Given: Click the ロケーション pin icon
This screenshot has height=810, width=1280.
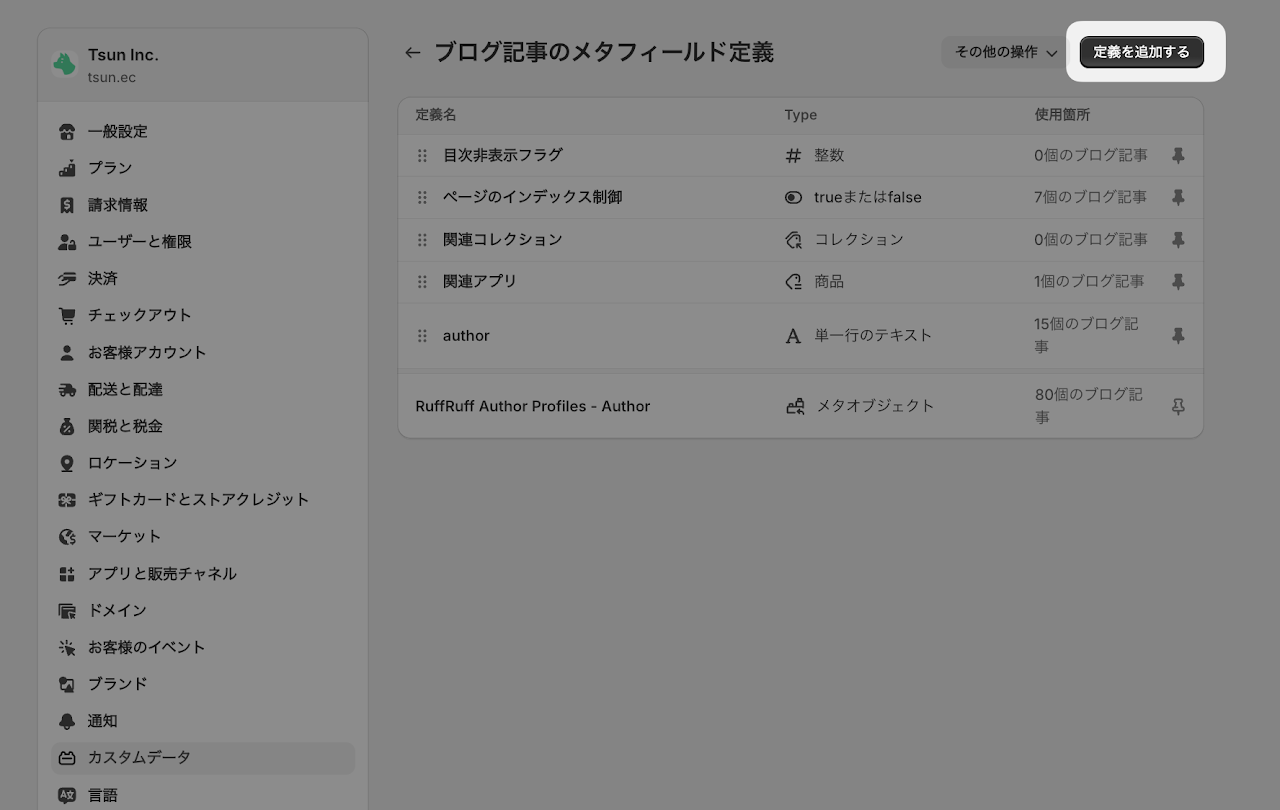Looking at the screenshot, I should pyautogui.click(x=67, y=463).
